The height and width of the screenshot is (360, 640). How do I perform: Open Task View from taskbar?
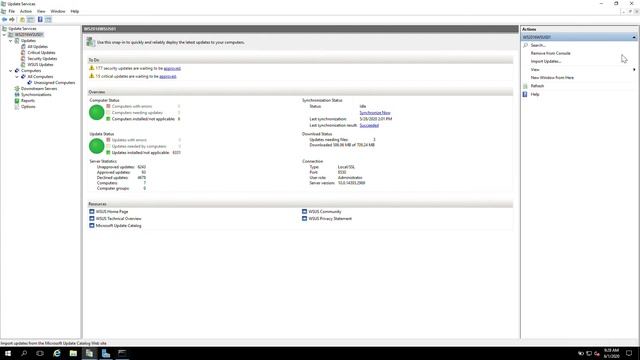click(x=40, y=353)
